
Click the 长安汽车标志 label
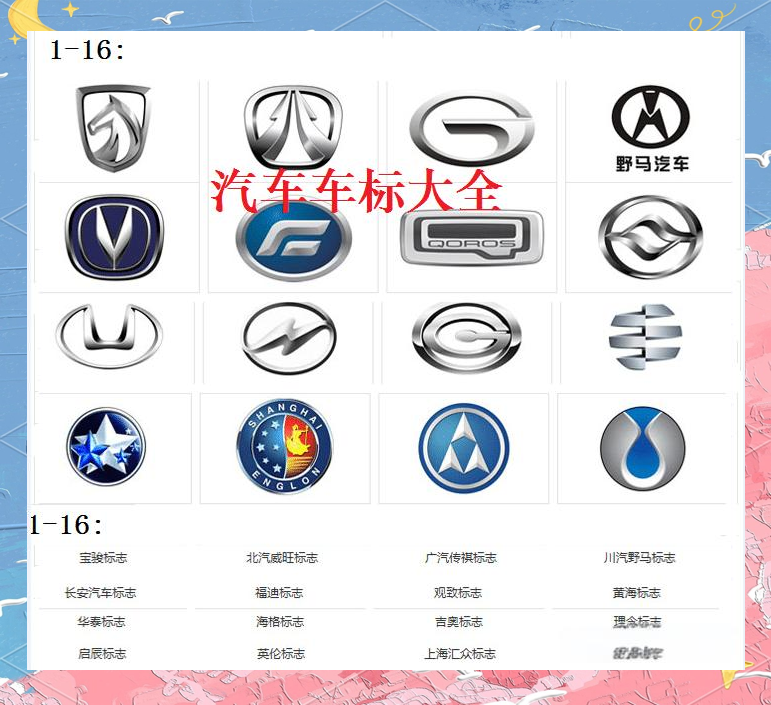tap(100, 593)
